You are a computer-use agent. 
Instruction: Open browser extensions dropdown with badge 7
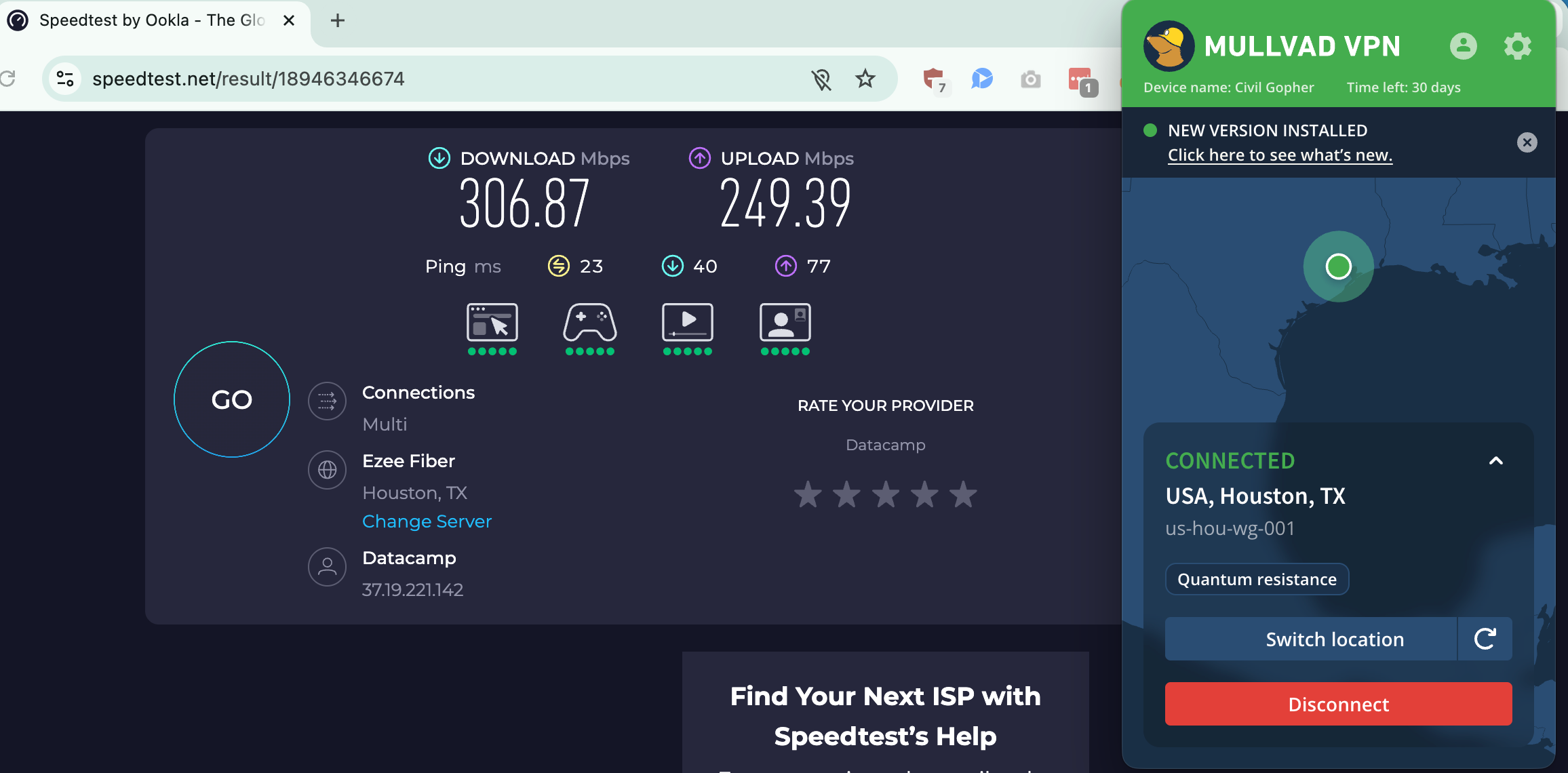coord(935,77)
